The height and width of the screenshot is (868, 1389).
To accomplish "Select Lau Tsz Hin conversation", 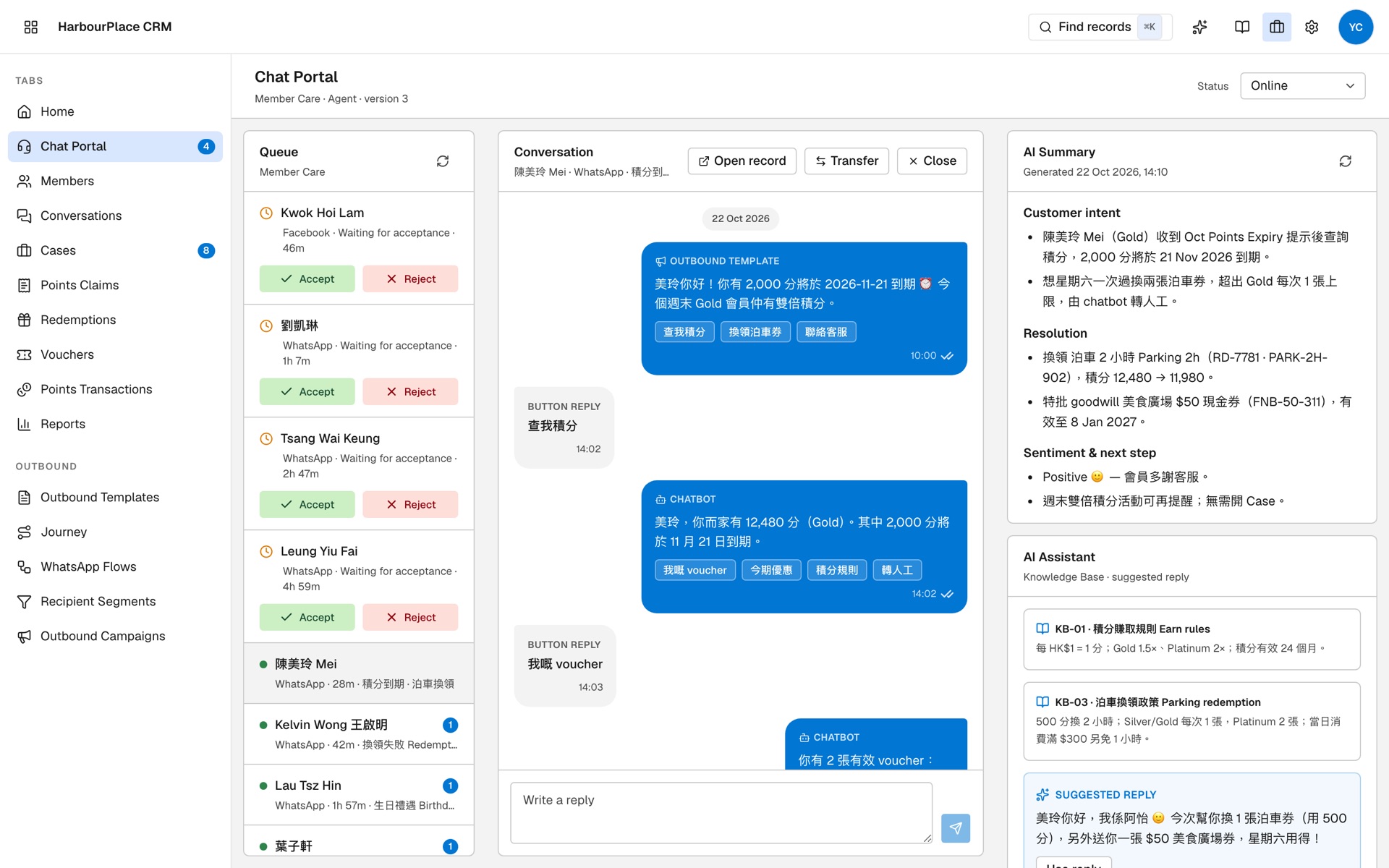I will point(359,794).
